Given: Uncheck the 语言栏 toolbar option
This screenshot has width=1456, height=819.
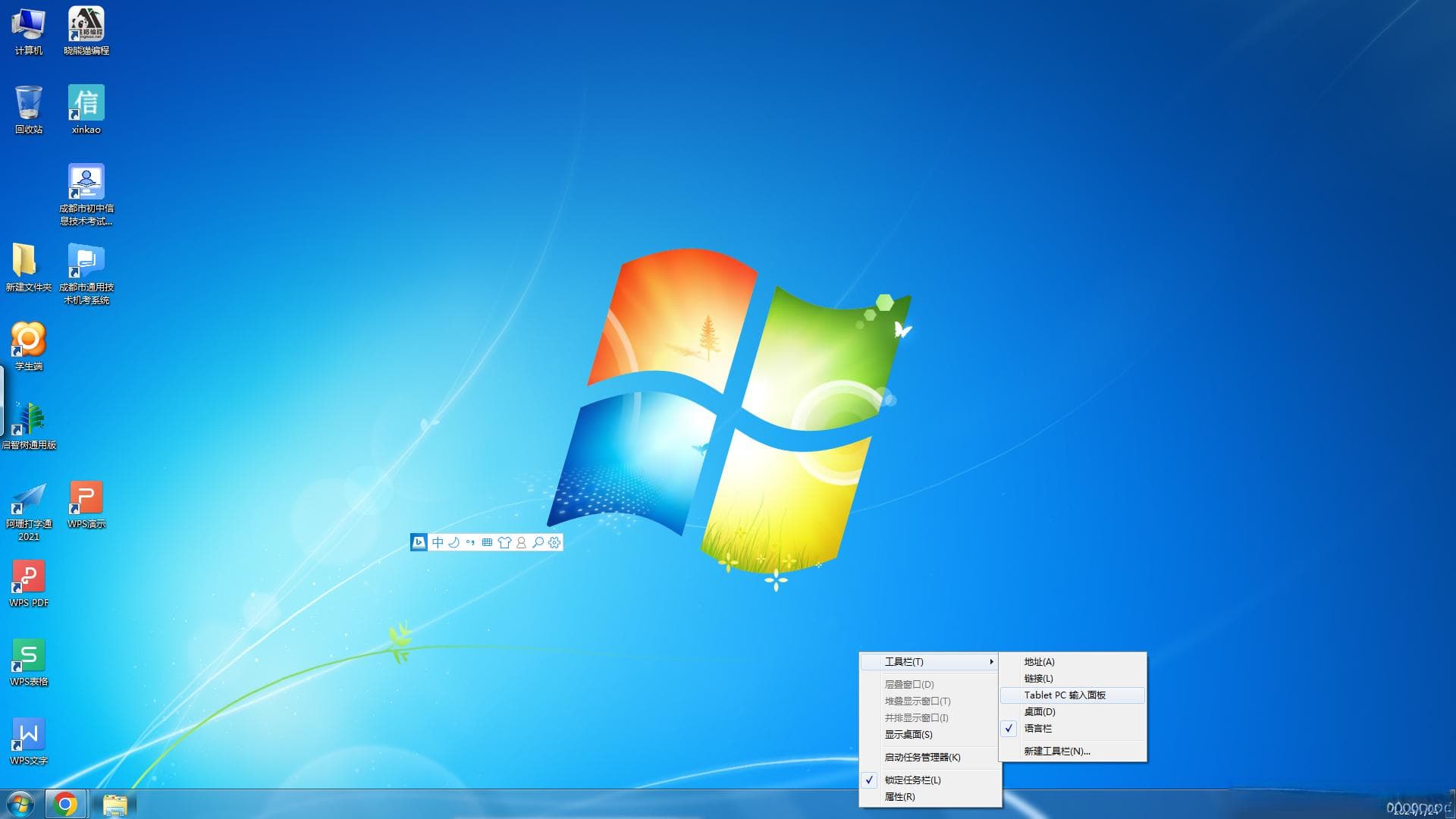Looking at the screenshot, I should (x=1072, y=729).
